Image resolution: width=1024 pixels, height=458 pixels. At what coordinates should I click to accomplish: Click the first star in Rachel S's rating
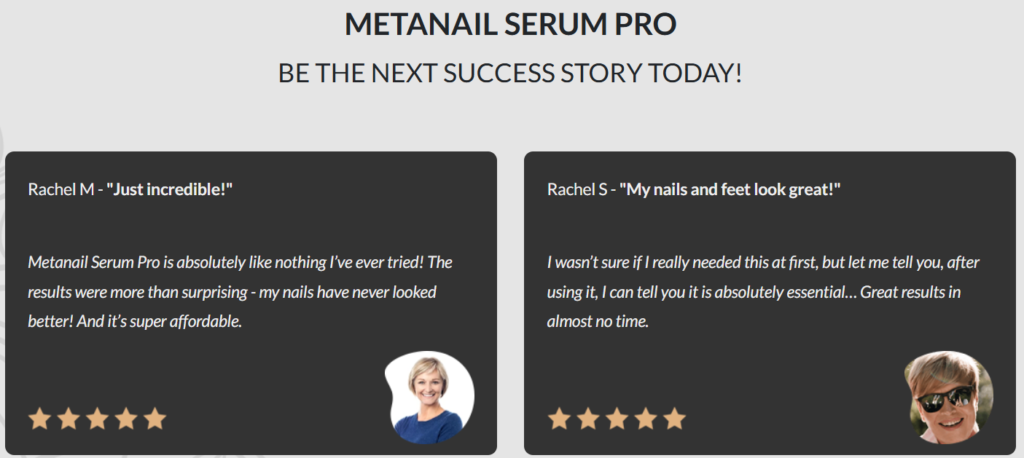point(559,418)
